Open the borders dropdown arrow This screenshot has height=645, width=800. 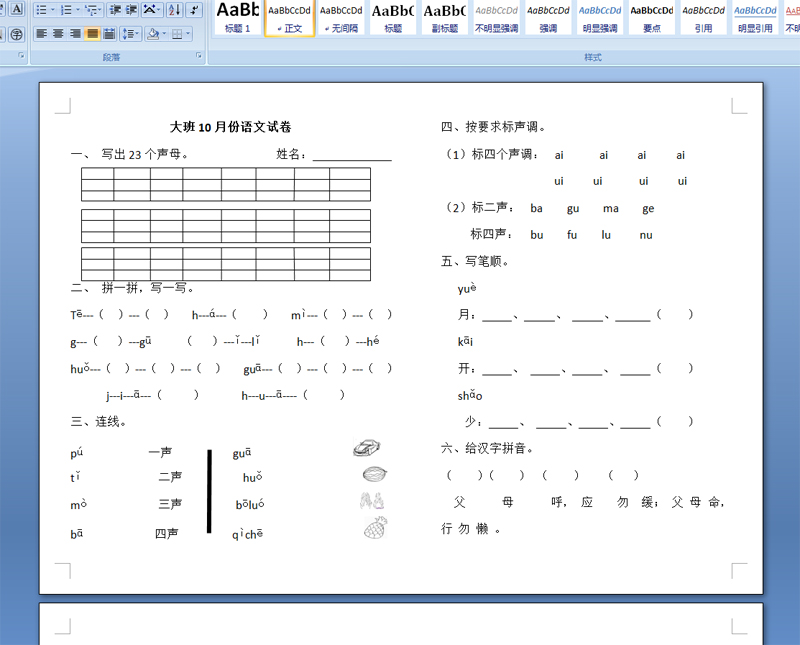(x=188, y=34)
